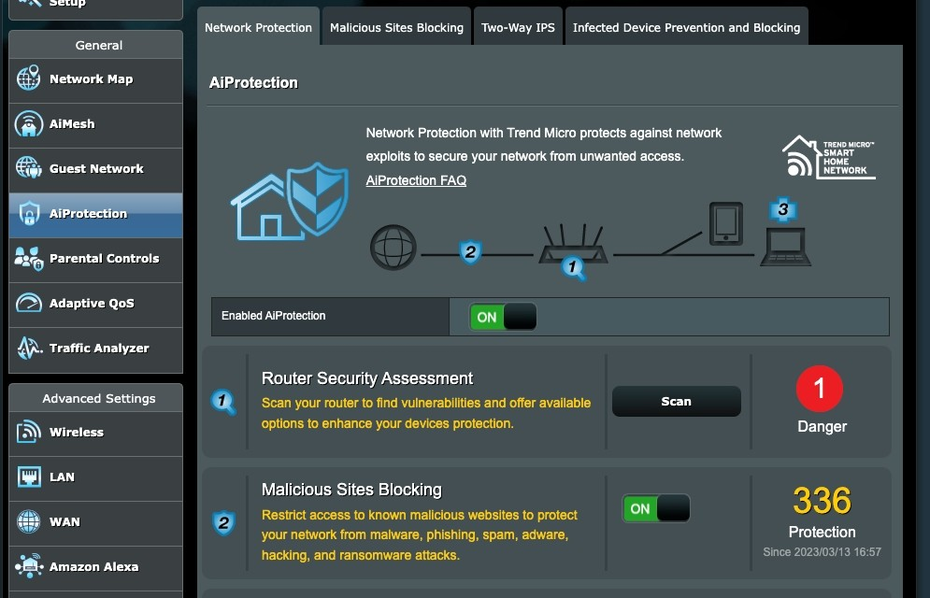Click the Trend Micro Smart Home Network logo
Screen dimensions: 930x598
pyautogui.click(x=829, y=157)
